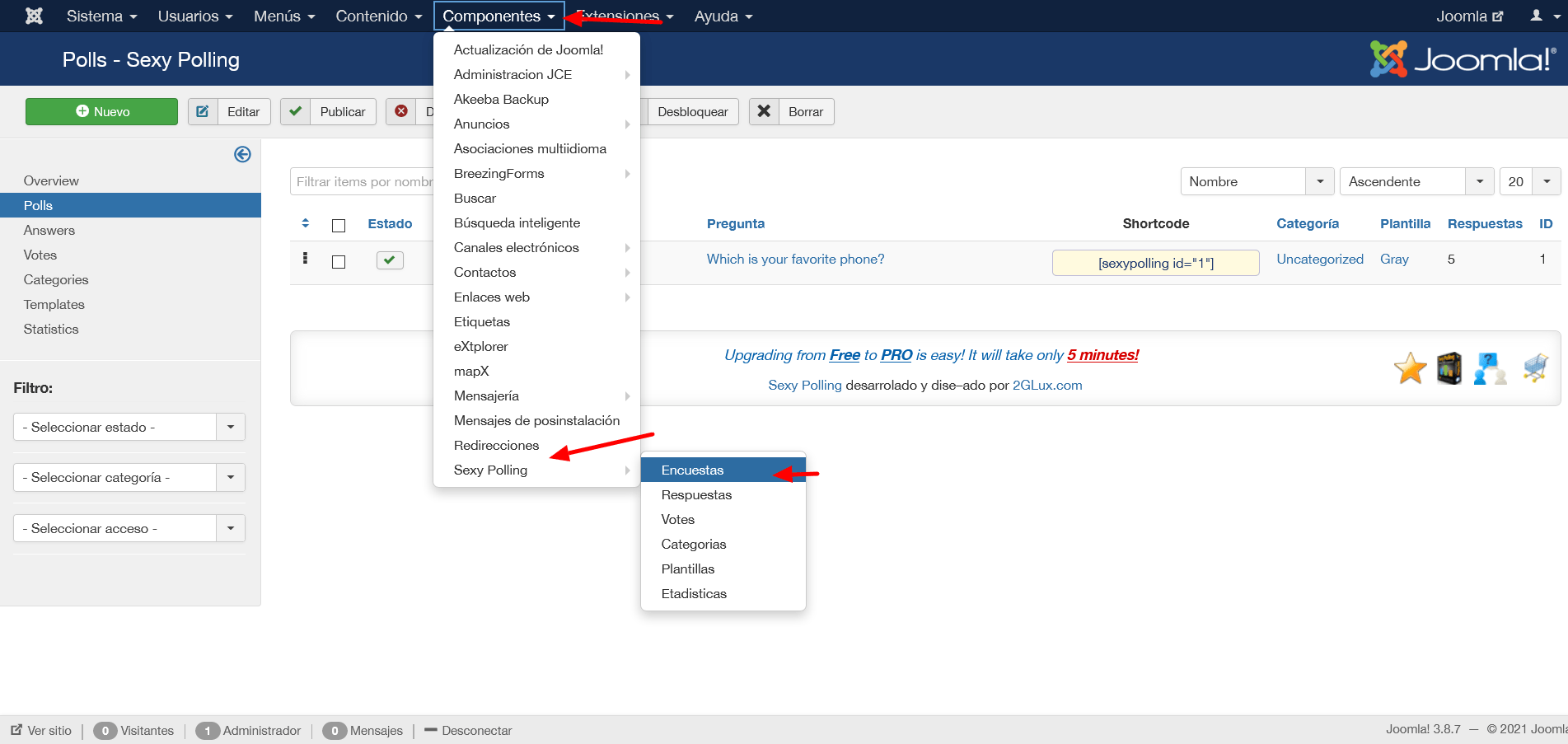Open the Contenido menu

click(379, 16)
